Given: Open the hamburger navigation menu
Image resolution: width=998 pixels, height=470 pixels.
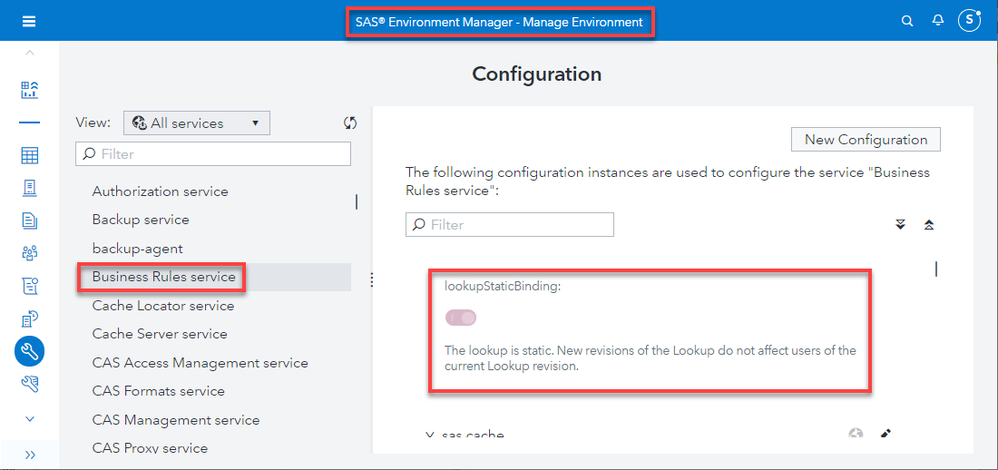Looking at the screenshot, I should [x=29, y=21].
